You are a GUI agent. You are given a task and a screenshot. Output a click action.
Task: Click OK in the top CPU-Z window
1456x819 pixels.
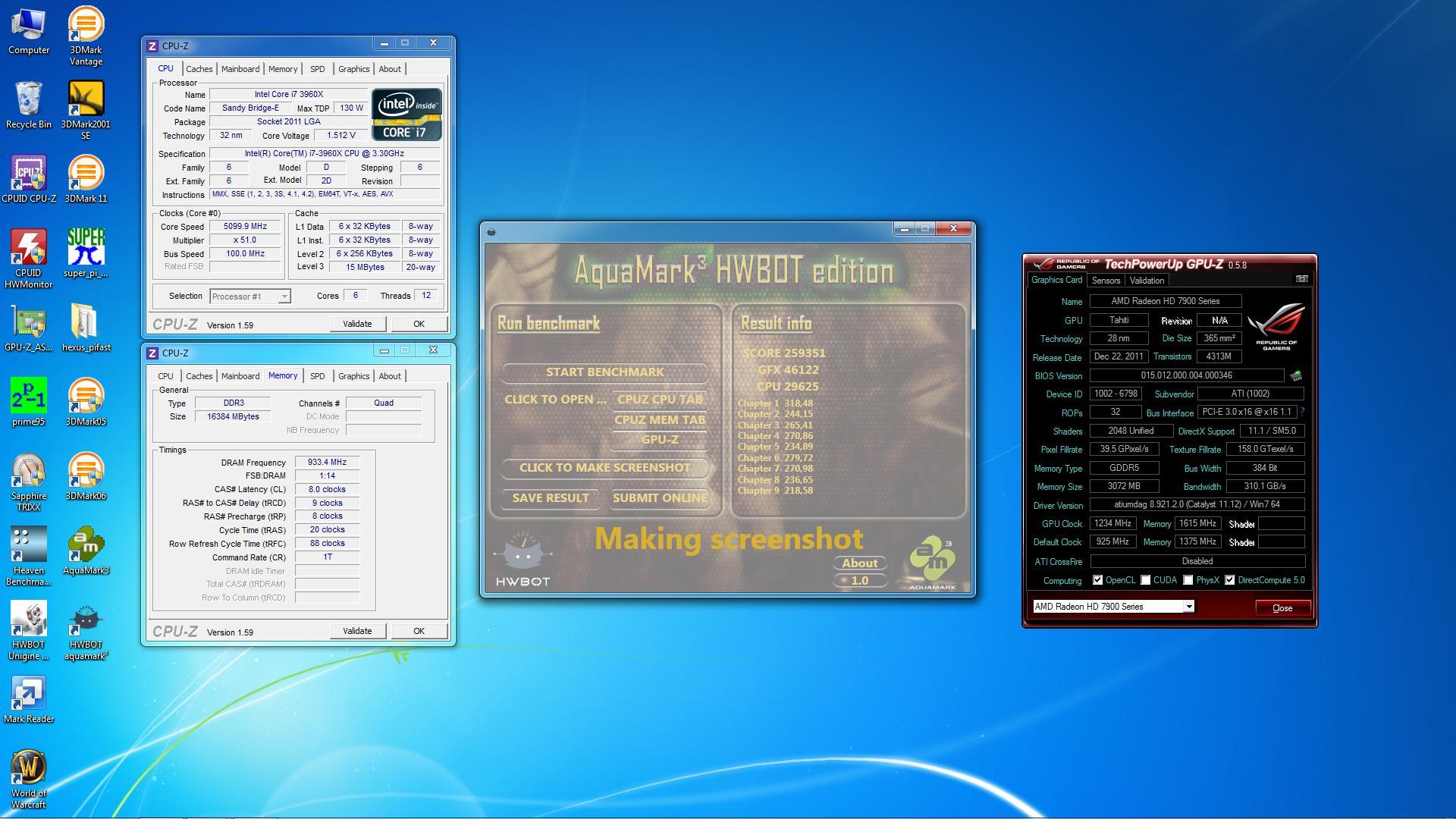click(419, 324)
